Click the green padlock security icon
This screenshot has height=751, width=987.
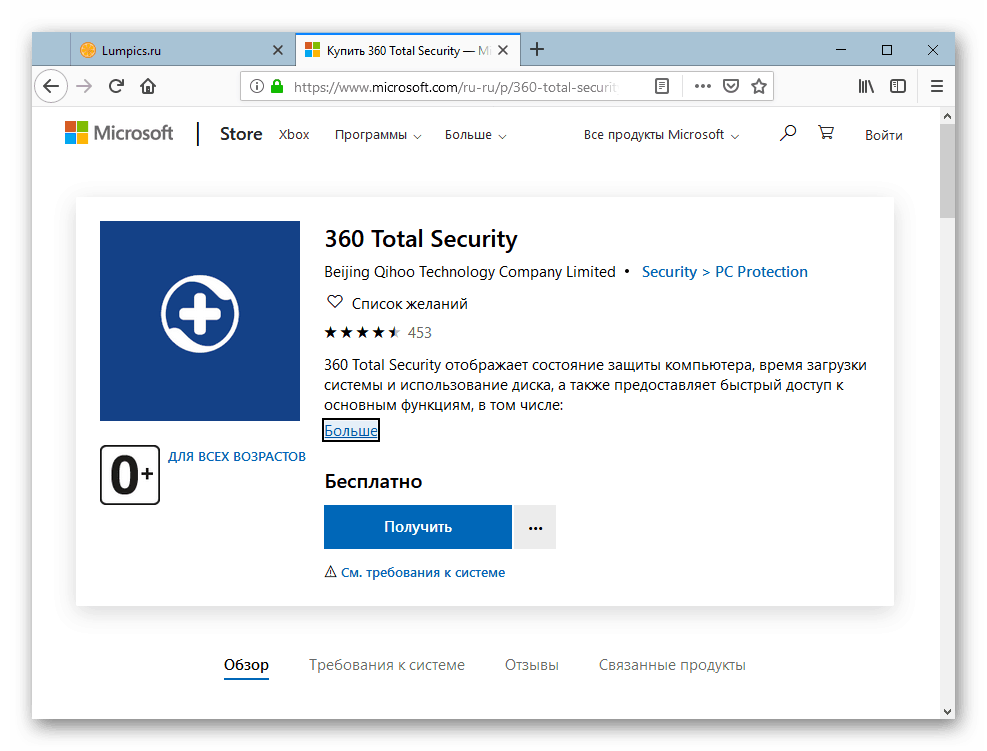coord(277,86)
